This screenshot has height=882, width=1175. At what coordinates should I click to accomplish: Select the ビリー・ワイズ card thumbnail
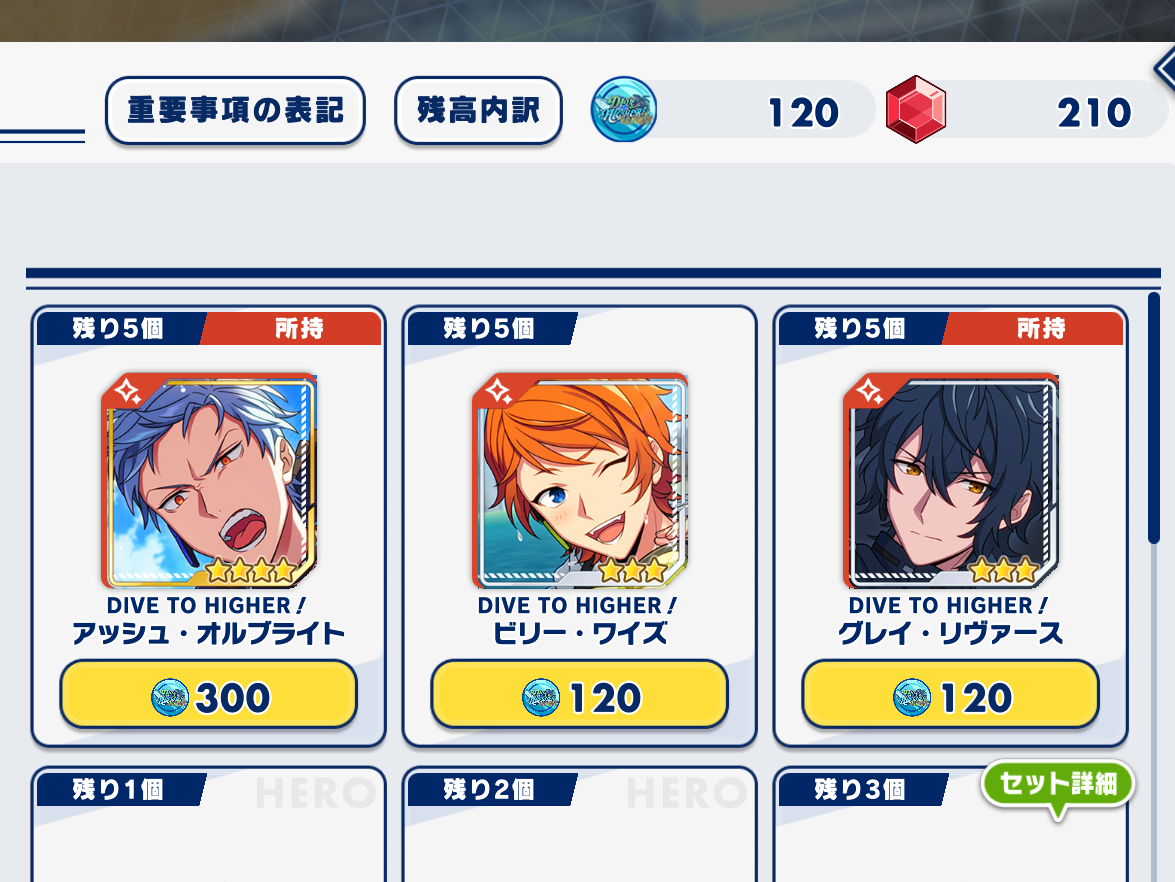point(580,481)
